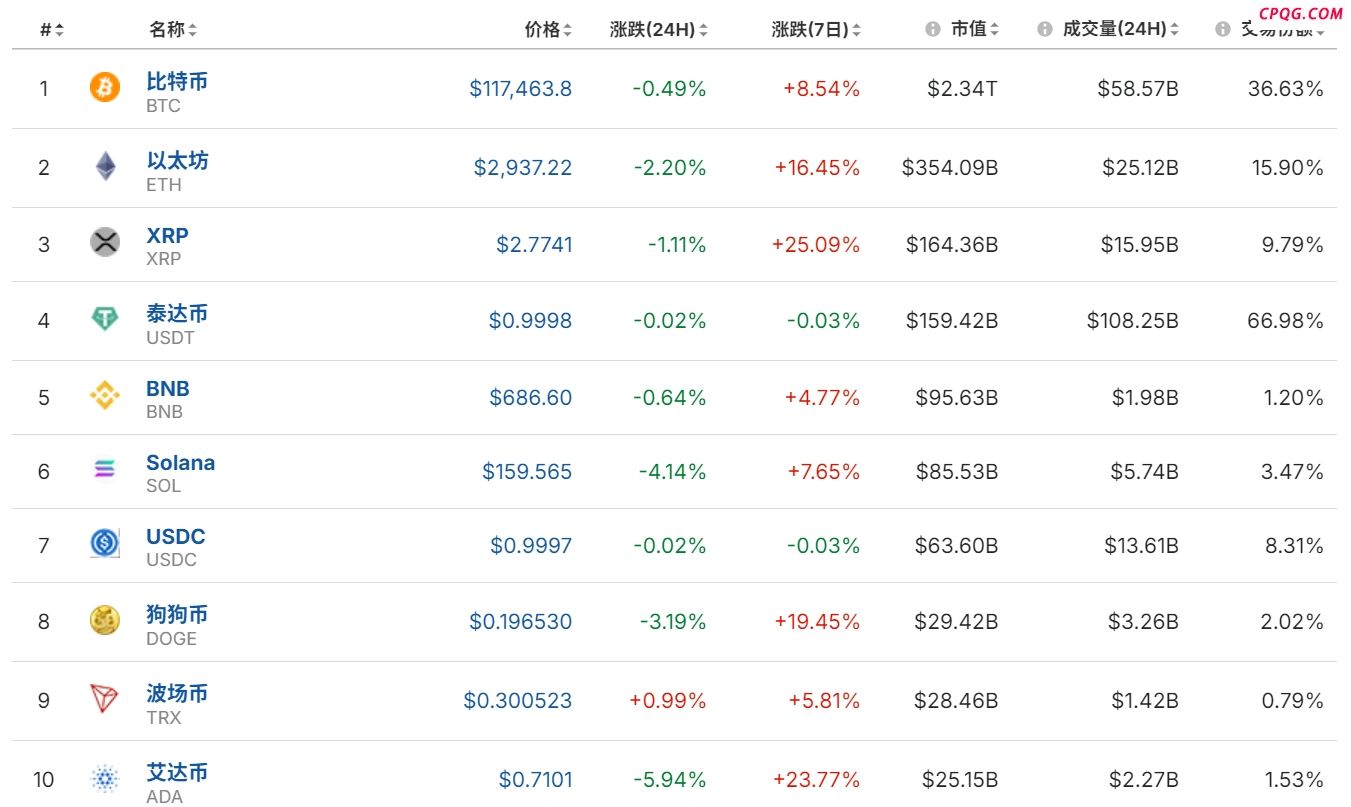Click Bitcoin 24H change -0.49%
The image size is (1351, 807).
tap(669, 88)
